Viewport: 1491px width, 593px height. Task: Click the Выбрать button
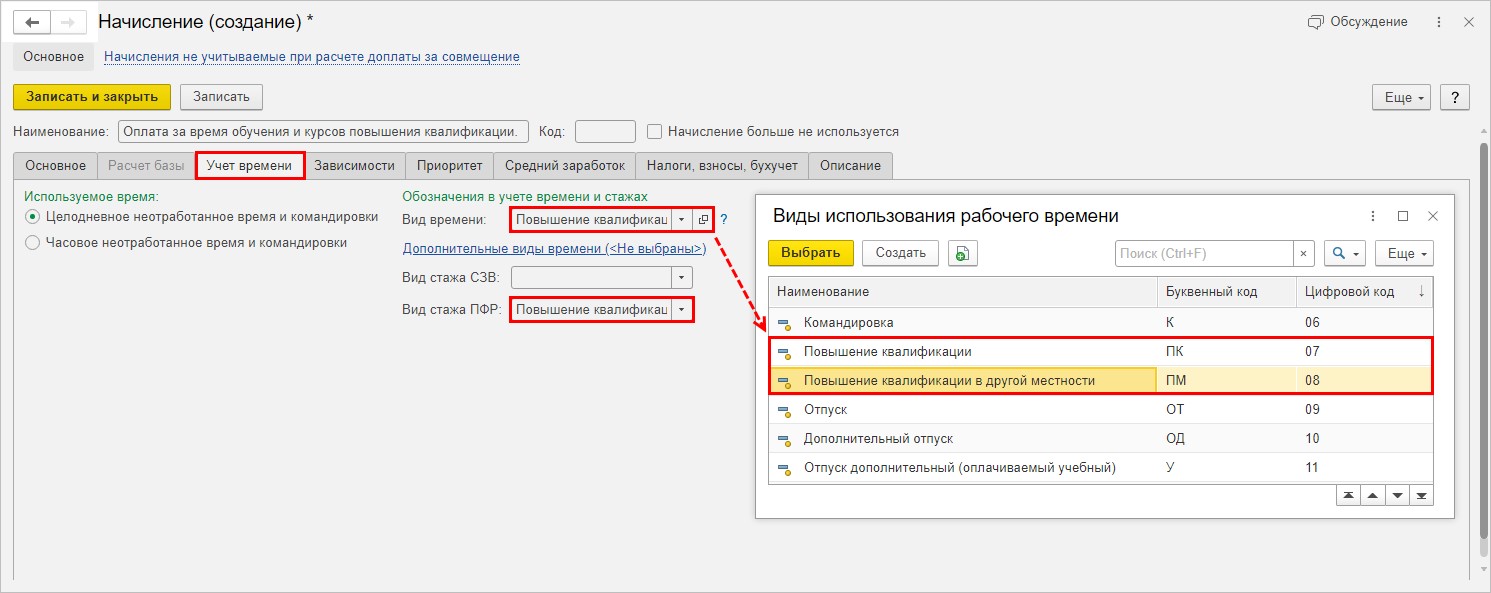point(811,253)
